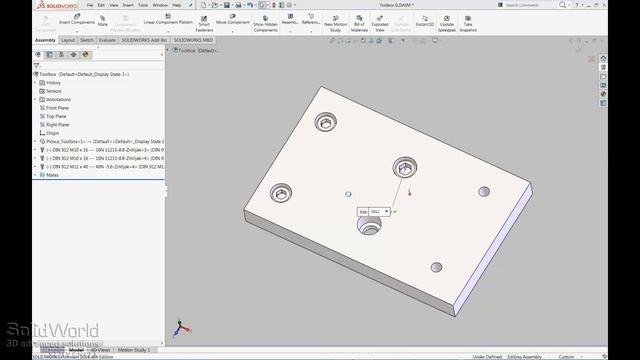Screen dimensions: 640x360
Task: Expand the Plosca_Toolbox component node
Action: [x=35, y=142]
